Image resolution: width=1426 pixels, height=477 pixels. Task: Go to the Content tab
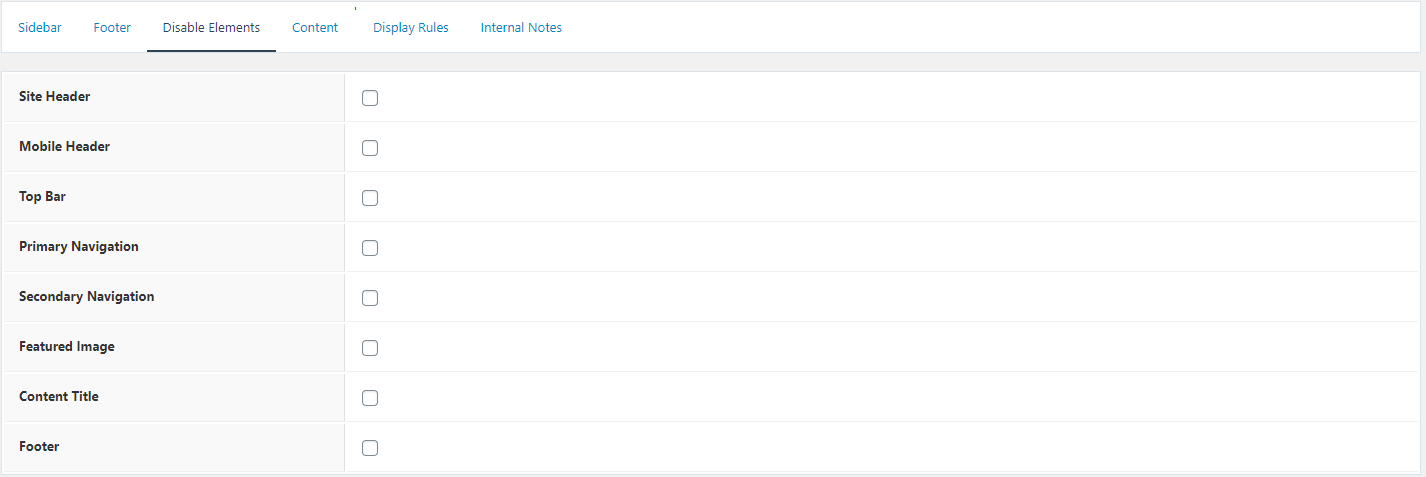point(315,28)
